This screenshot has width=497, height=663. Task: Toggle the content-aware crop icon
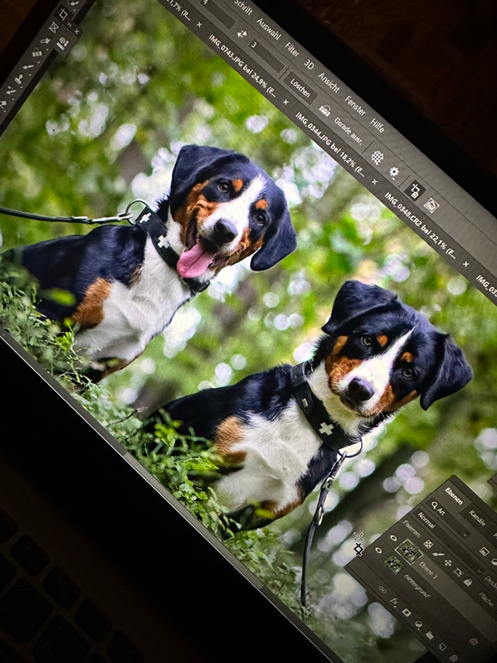pyautogui.click(x=431, y=205)
